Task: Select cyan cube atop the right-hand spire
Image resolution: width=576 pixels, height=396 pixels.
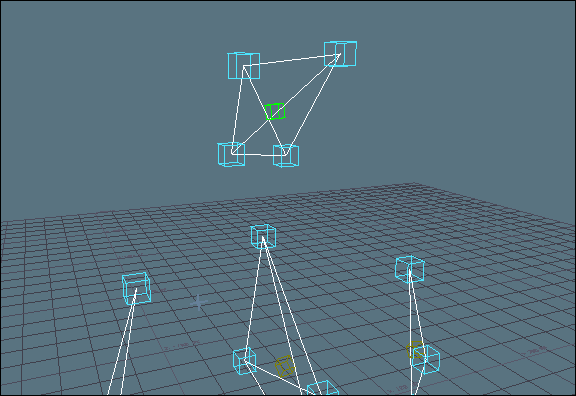Action: point(410,269)
